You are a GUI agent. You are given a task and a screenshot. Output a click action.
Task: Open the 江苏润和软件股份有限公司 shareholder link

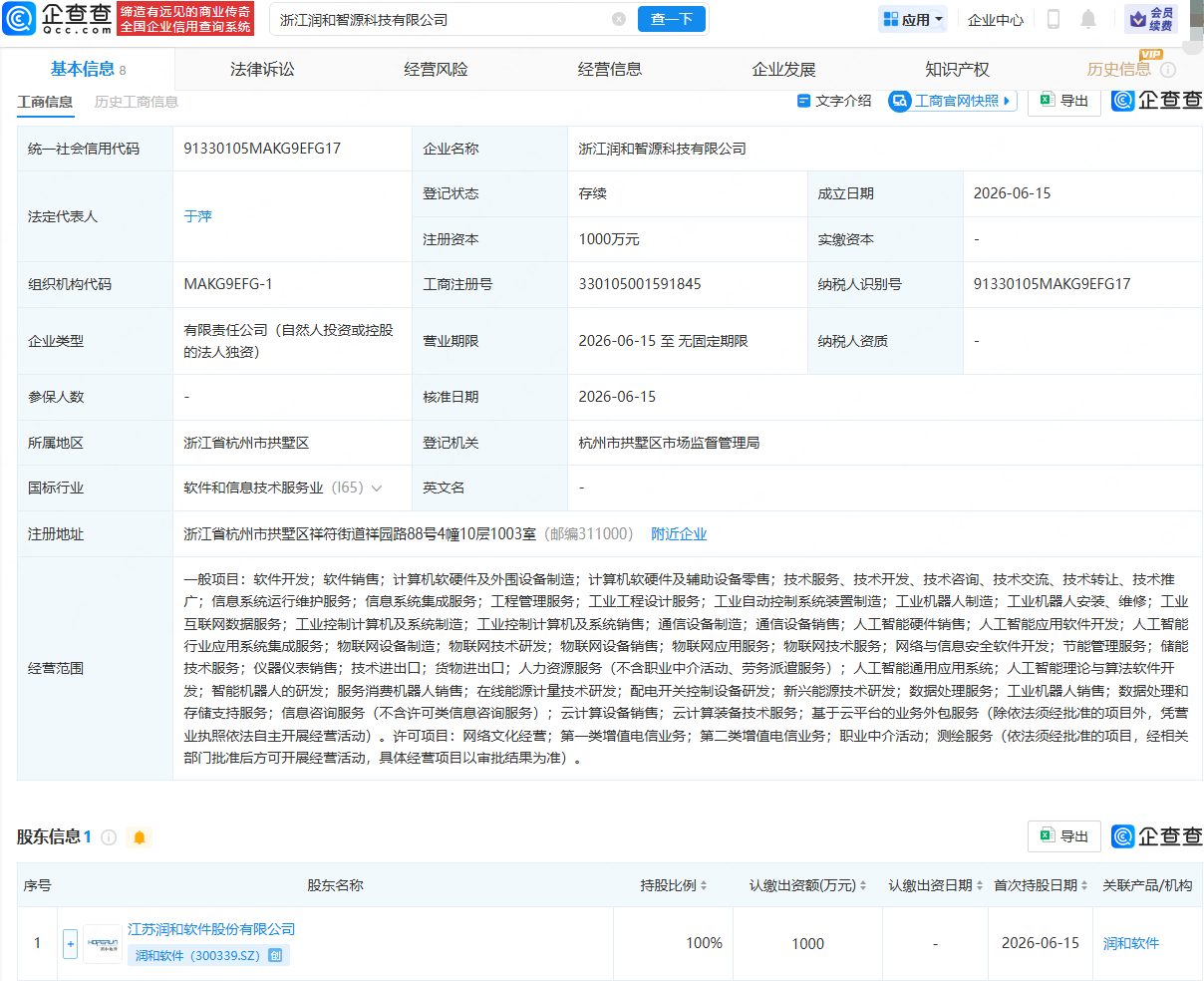pyautogui.click(x=211, y=929)
